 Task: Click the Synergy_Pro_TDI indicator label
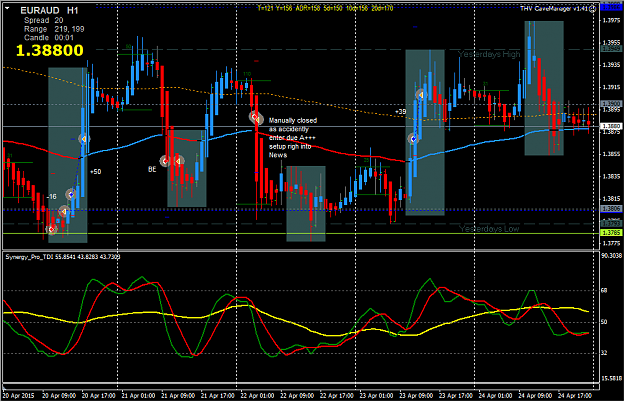(x=63, y=257)
